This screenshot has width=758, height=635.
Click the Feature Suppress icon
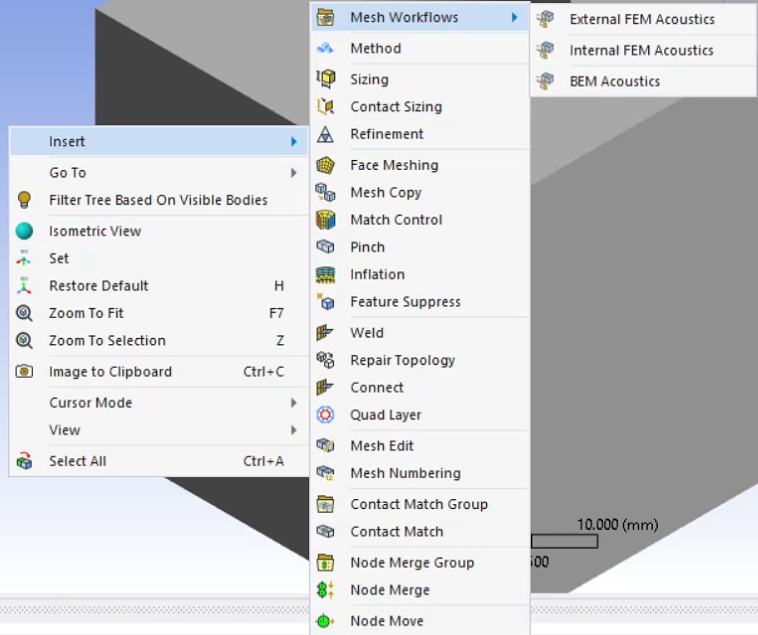tap(325, 302)
